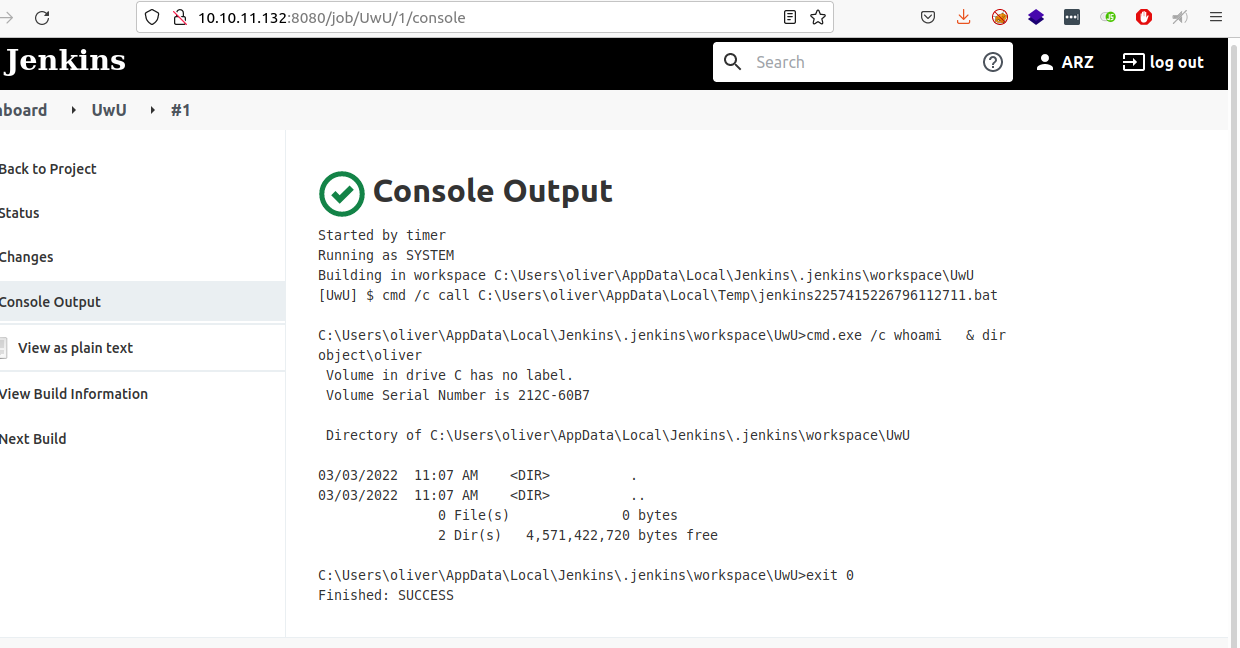
Task: Click the green success checkmark icon
Action: coord(341,193)
